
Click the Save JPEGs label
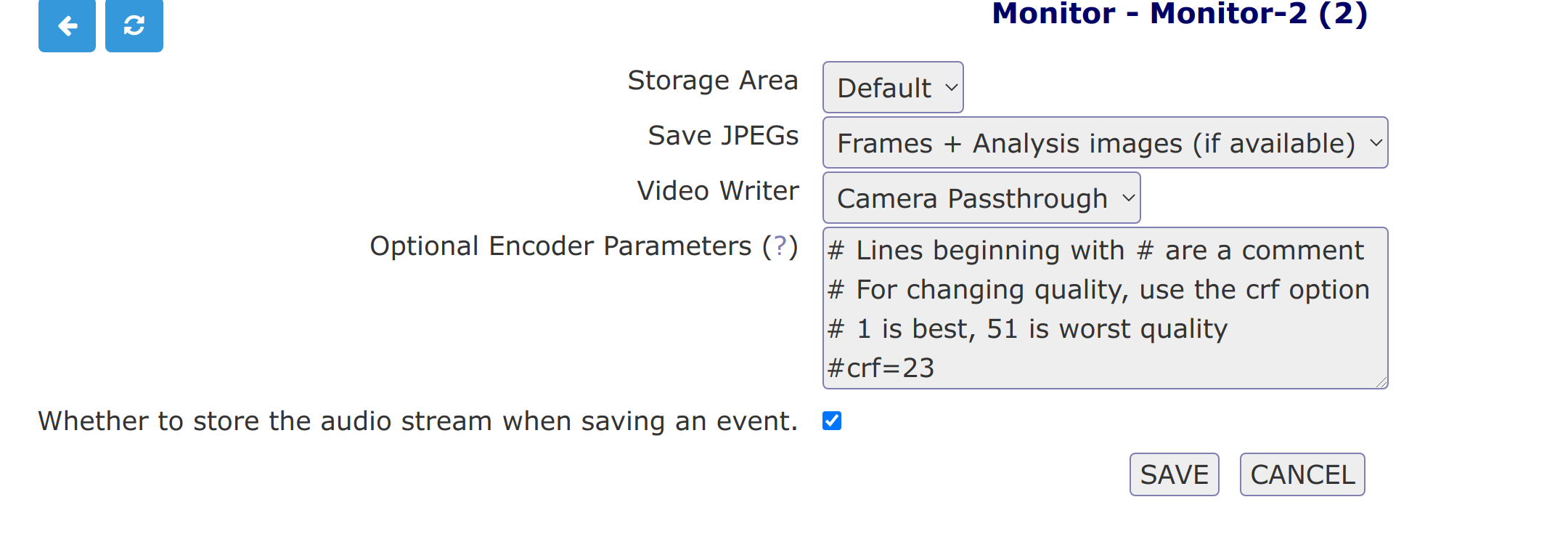tap(723, 136)
